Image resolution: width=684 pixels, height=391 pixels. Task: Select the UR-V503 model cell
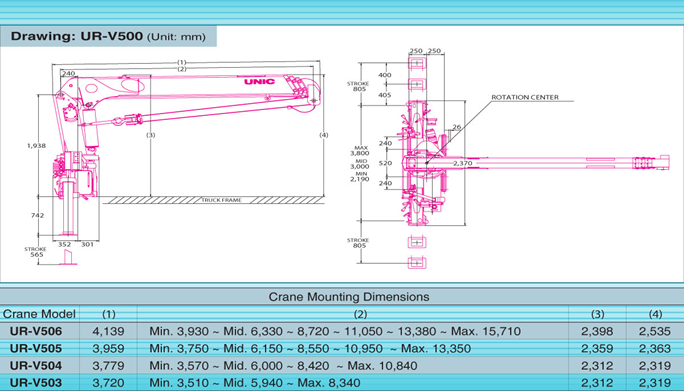coord(36,383)
